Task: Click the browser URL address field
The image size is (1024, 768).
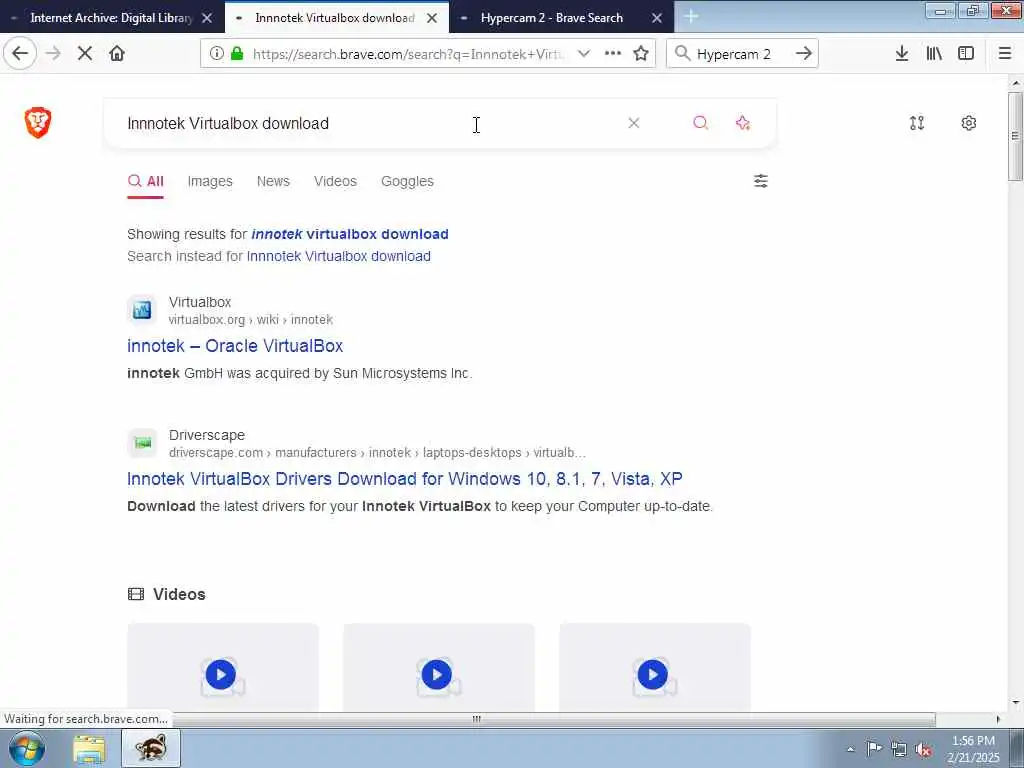Action: pyautogui.click(x=409, y=54)
